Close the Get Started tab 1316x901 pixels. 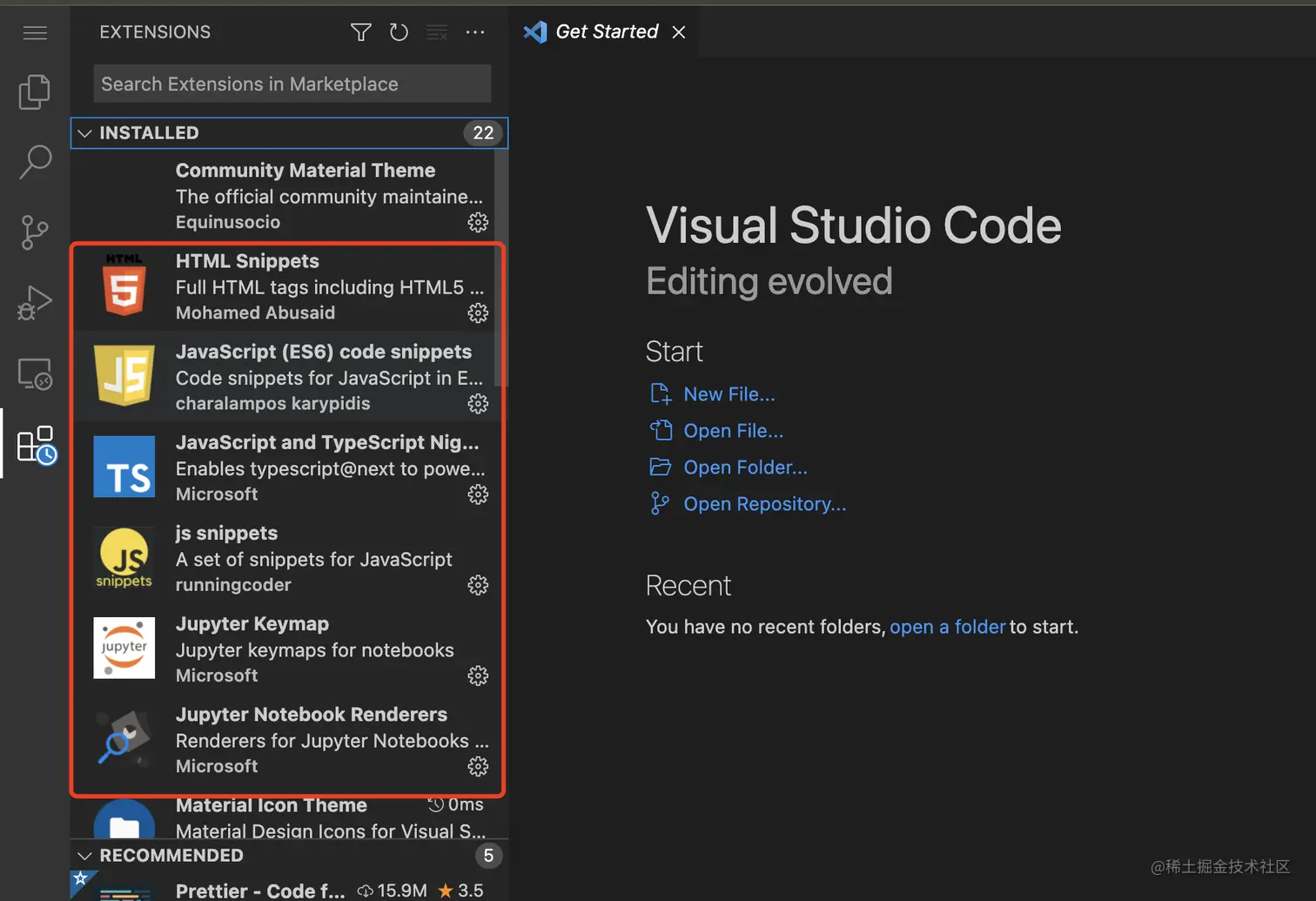click(x=679, y=32)
